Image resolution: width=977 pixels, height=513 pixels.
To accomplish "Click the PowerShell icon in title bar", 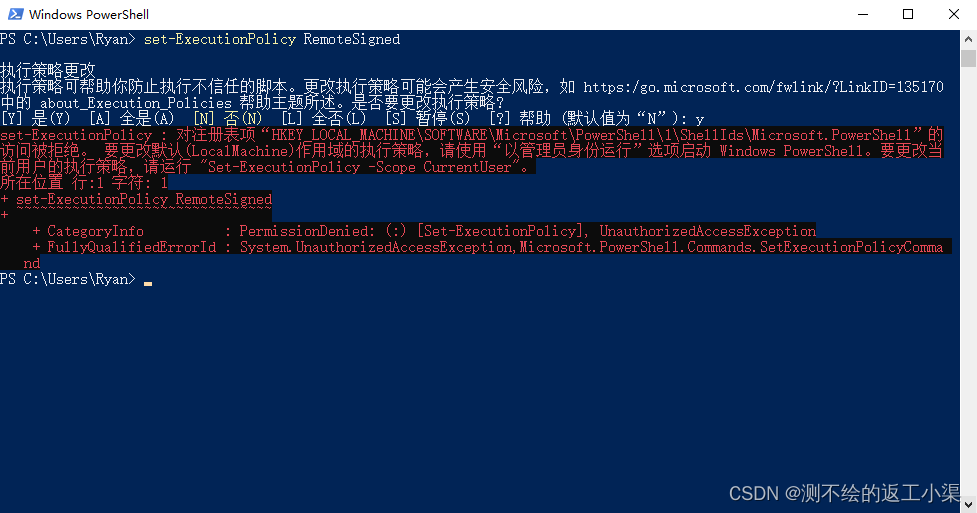I will point(16,14).
